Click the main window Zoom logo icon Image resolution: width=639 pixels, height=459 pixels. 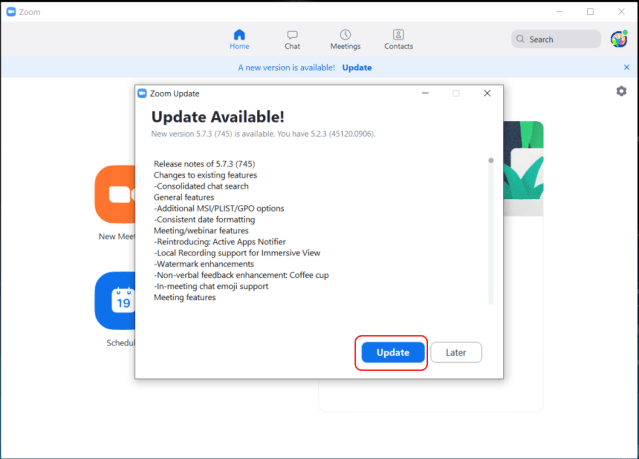pos(11,12)
